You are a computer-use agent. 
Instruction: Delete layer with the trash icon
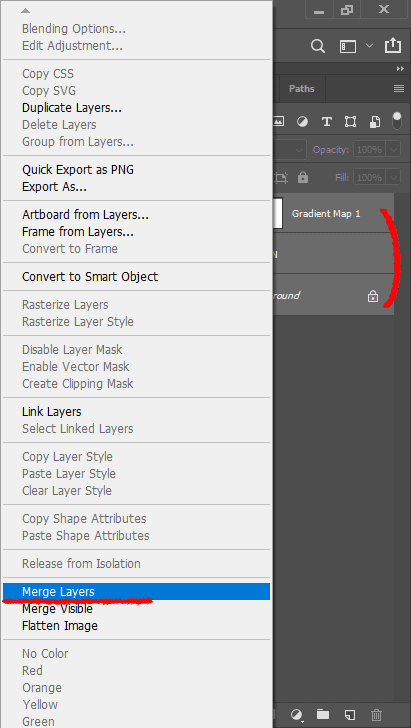[377, 715]
